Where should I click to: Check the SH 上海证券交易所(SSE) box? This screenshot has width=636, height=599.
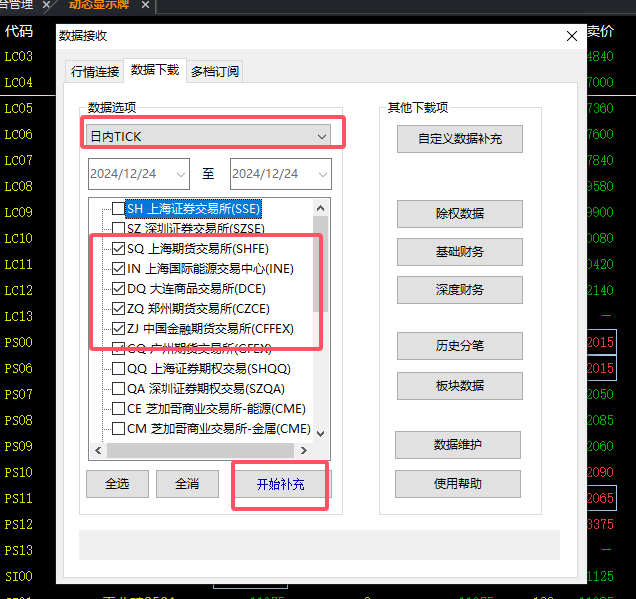tap(118, 208)
